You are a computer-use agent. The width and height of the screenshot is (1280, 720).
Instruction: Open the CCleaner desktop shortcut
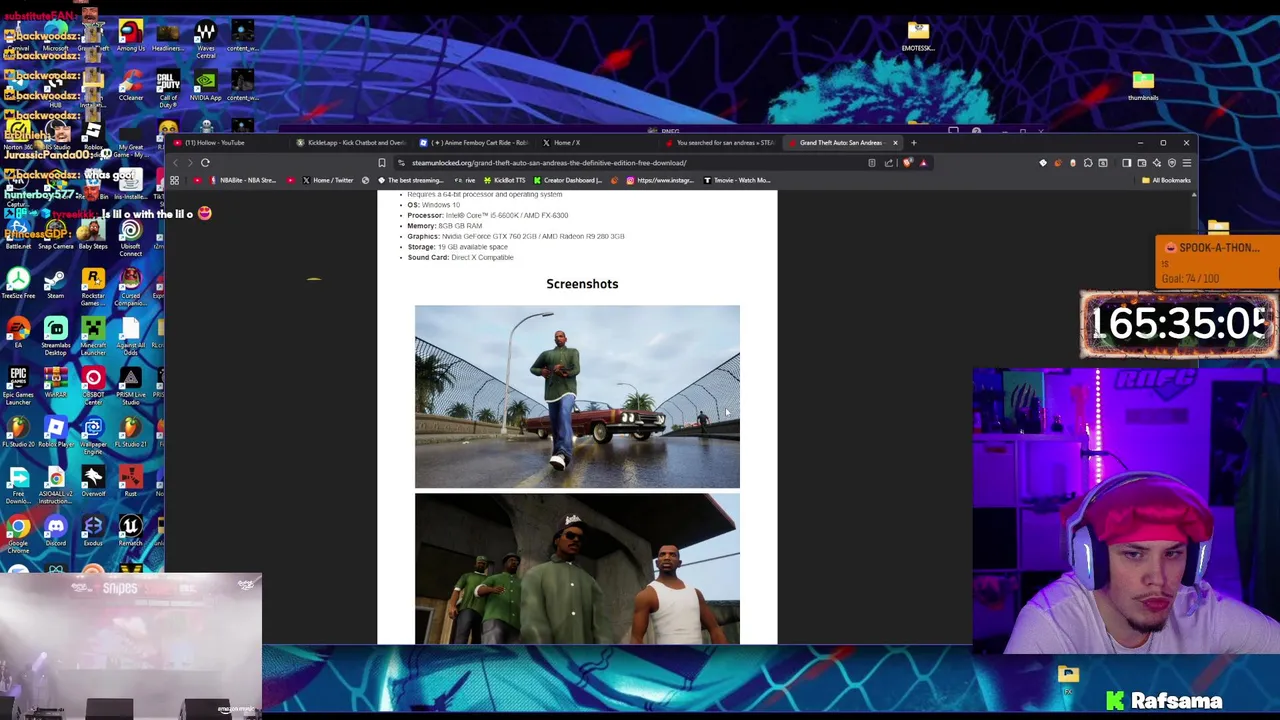(x=130, y=86)
